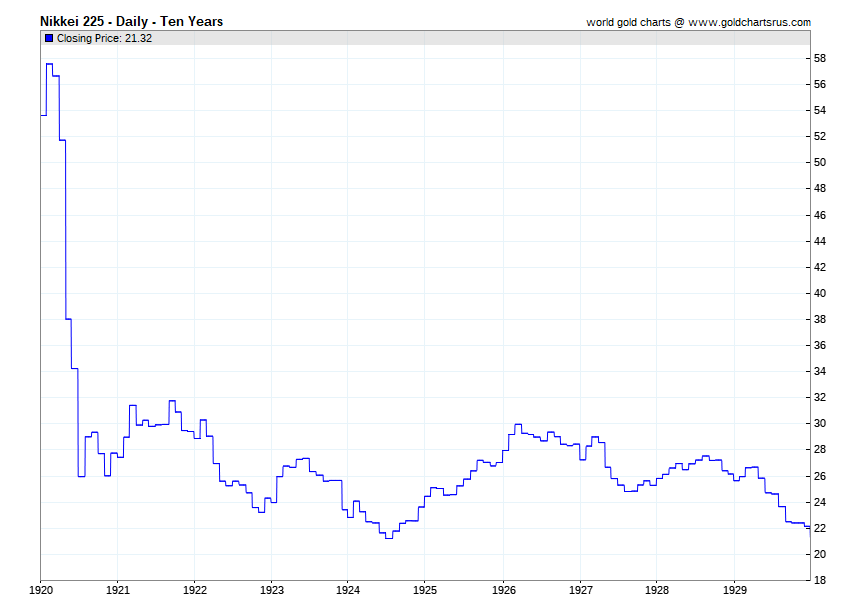Click the 48 value on the y-axis

(x=820, y=188)
